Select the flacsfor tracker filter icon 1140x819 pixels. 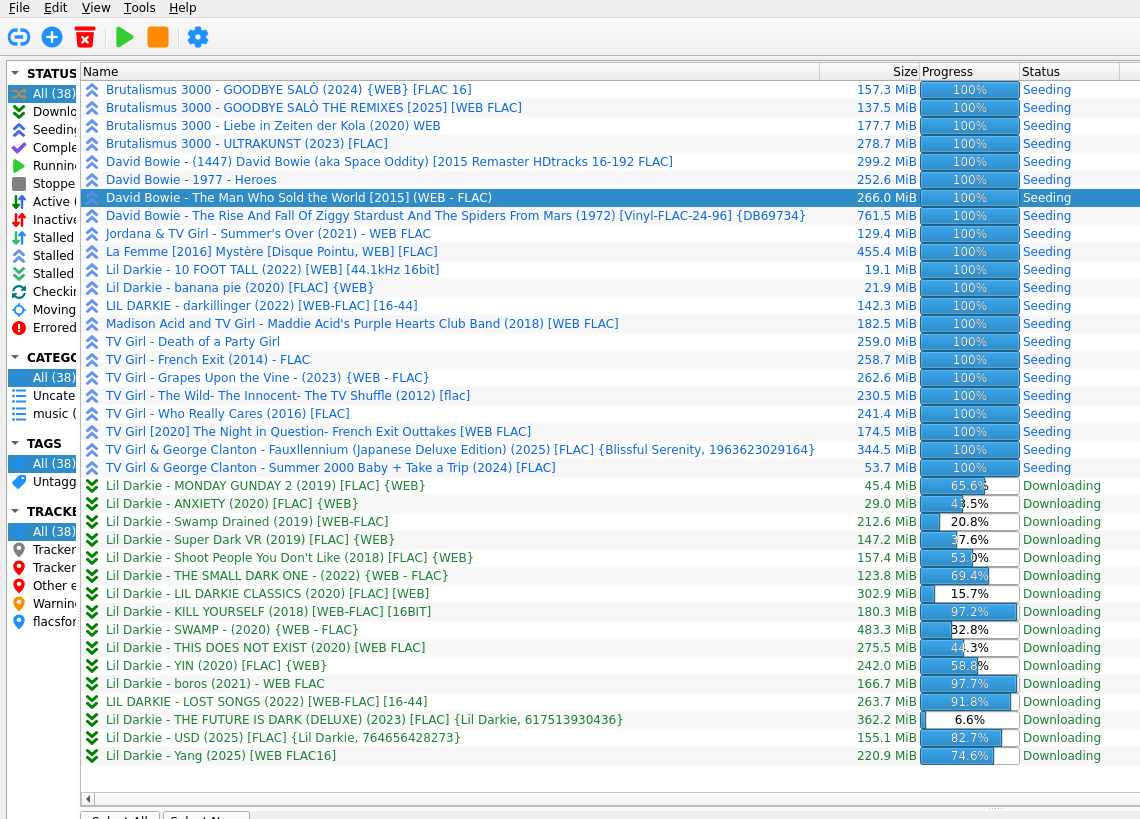19,622
